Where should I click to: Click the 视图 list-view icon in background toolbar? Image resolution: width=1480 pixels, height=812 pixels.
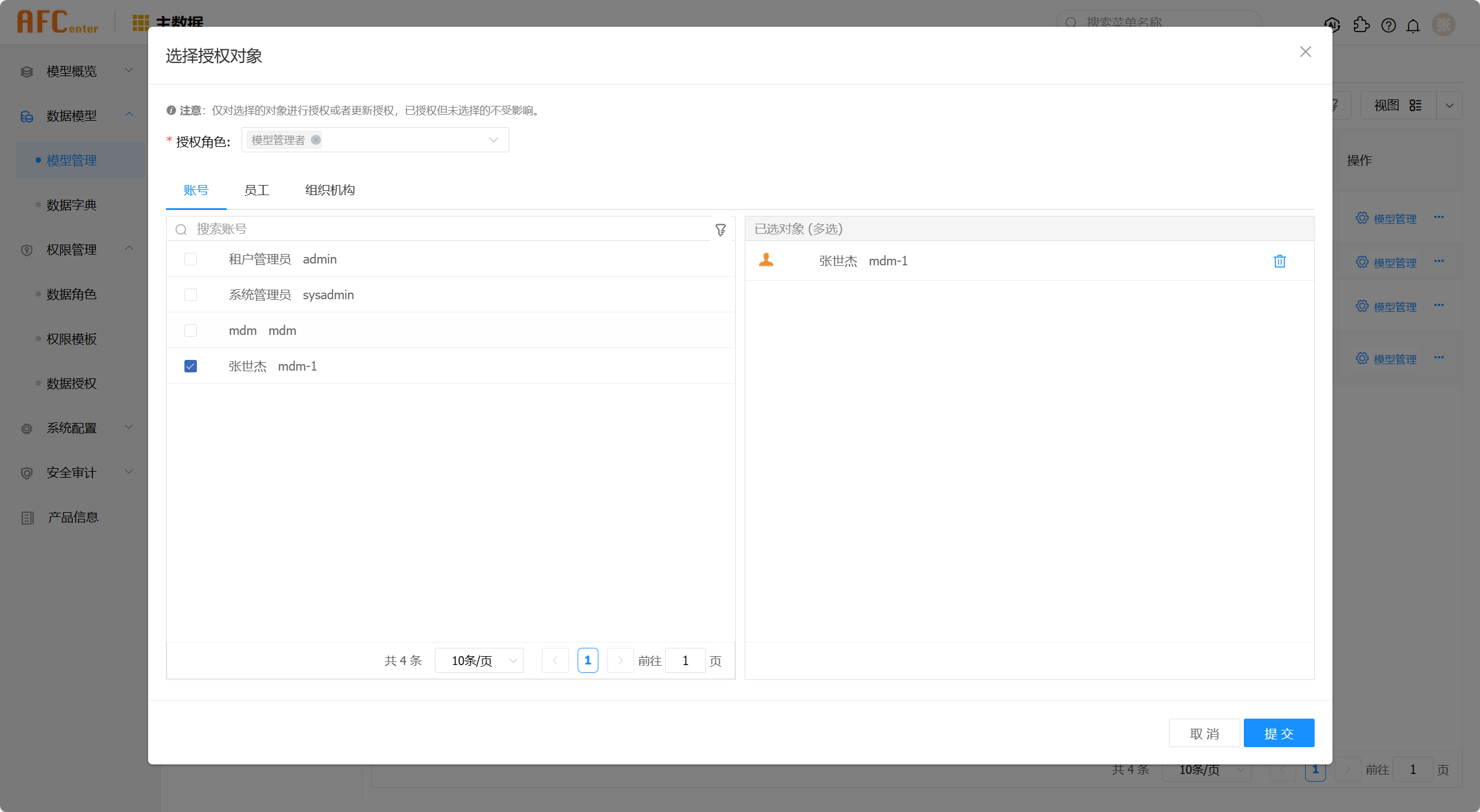click(1416, 105)
